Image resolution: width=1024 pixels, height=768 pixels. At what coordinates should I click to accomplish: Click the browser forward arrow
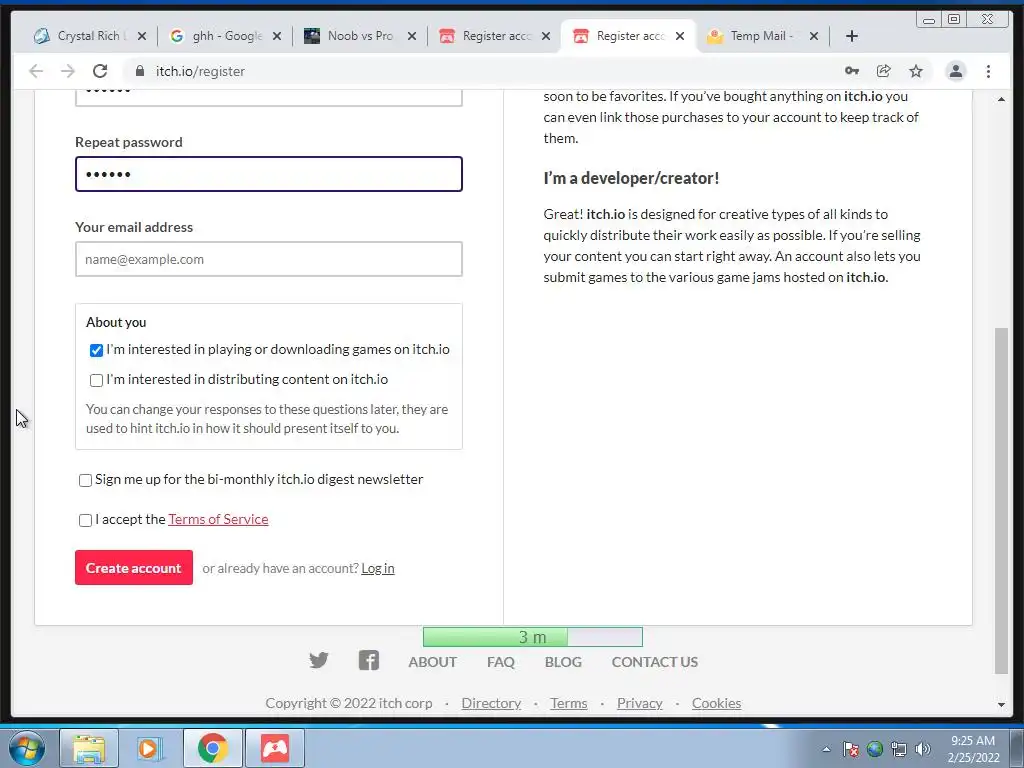[68, 71]
